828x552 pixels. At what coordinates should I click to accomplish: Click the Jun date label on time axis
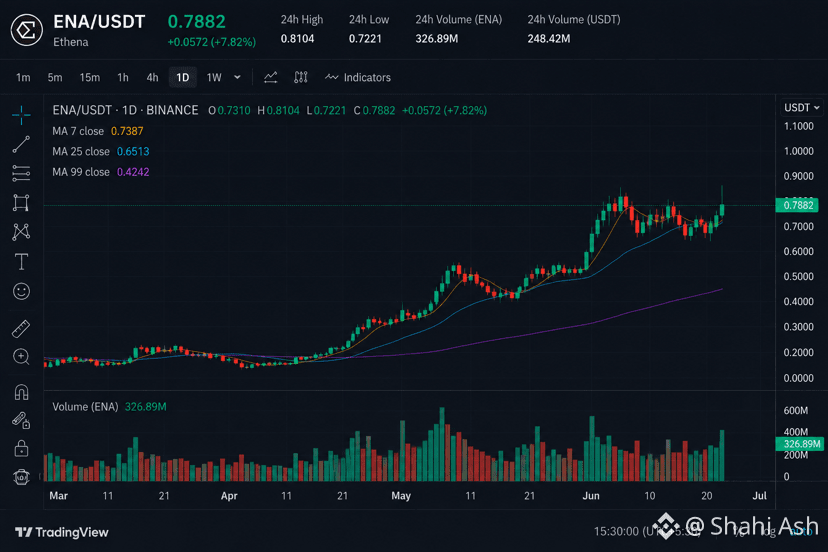coord(591,495)
